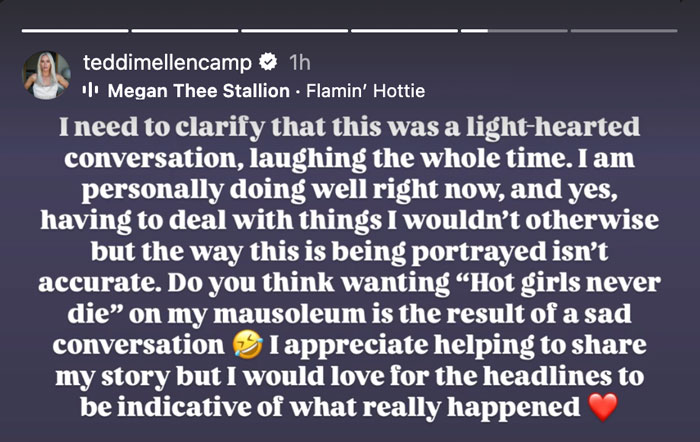Viewport: 700px width, 442px height.
Task: Click the 1h story timestamp
Action: [x=300, y=63]
